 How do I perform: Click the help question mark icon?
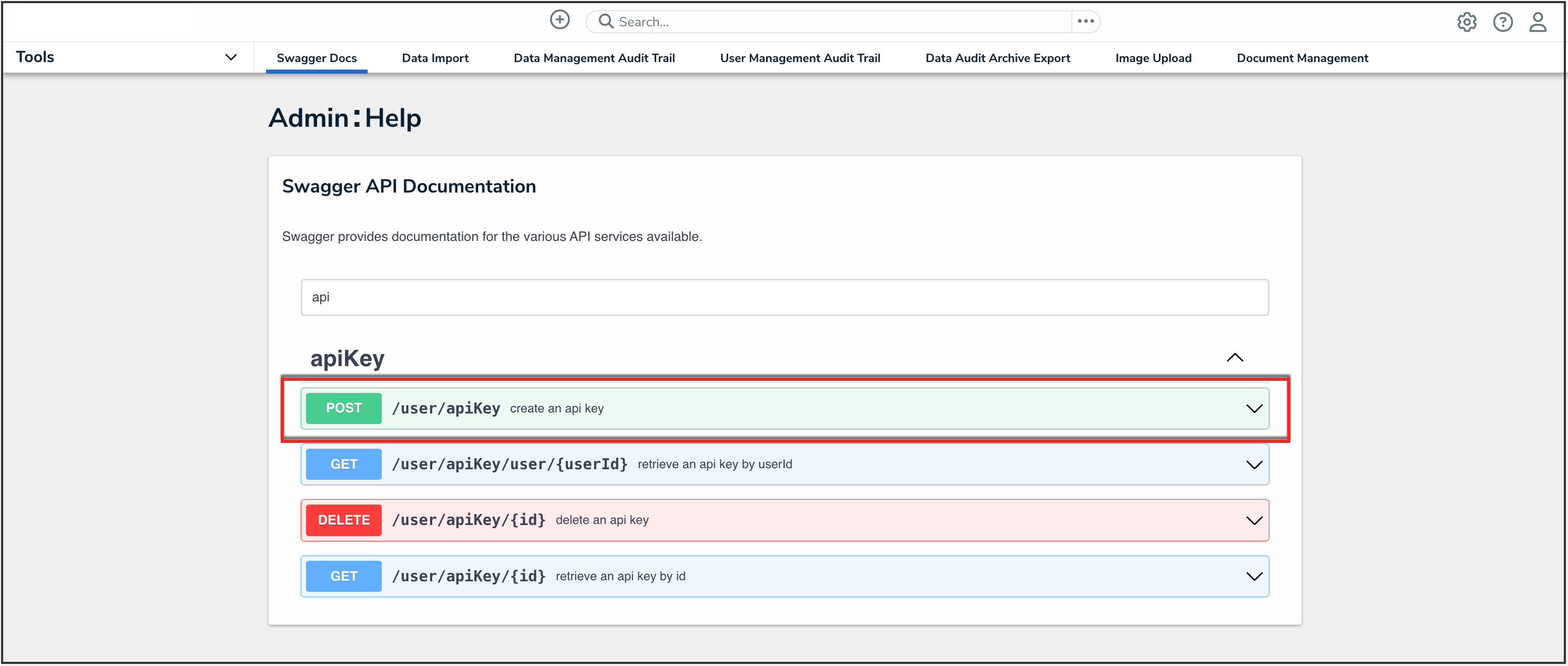pos(1502,22)
